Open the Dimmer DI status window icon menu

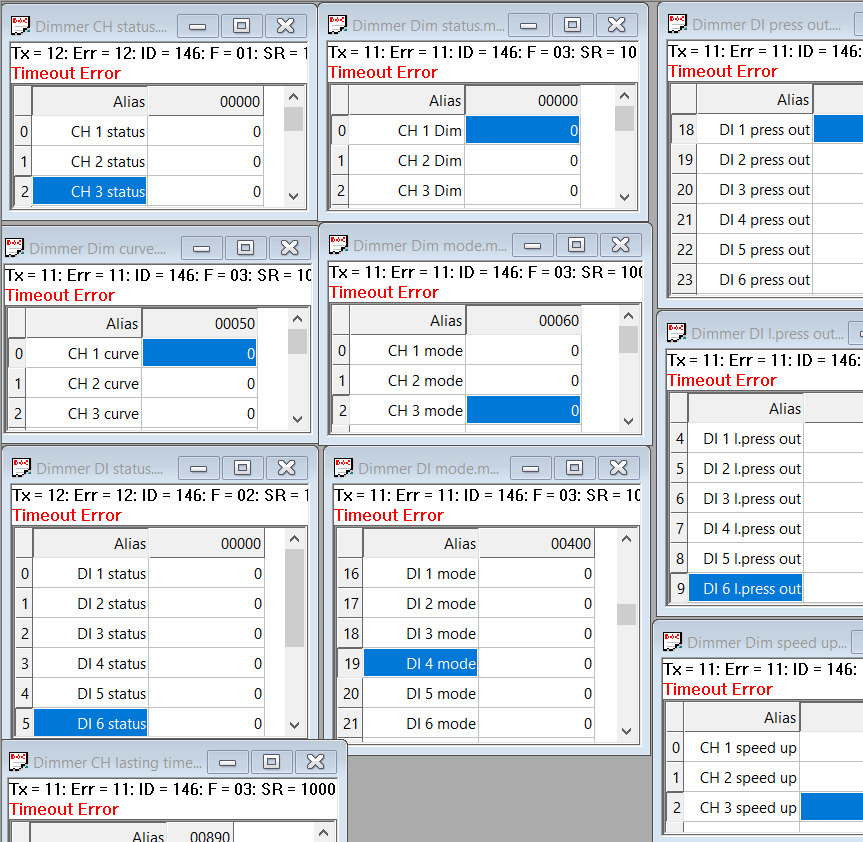pos(21,468)
